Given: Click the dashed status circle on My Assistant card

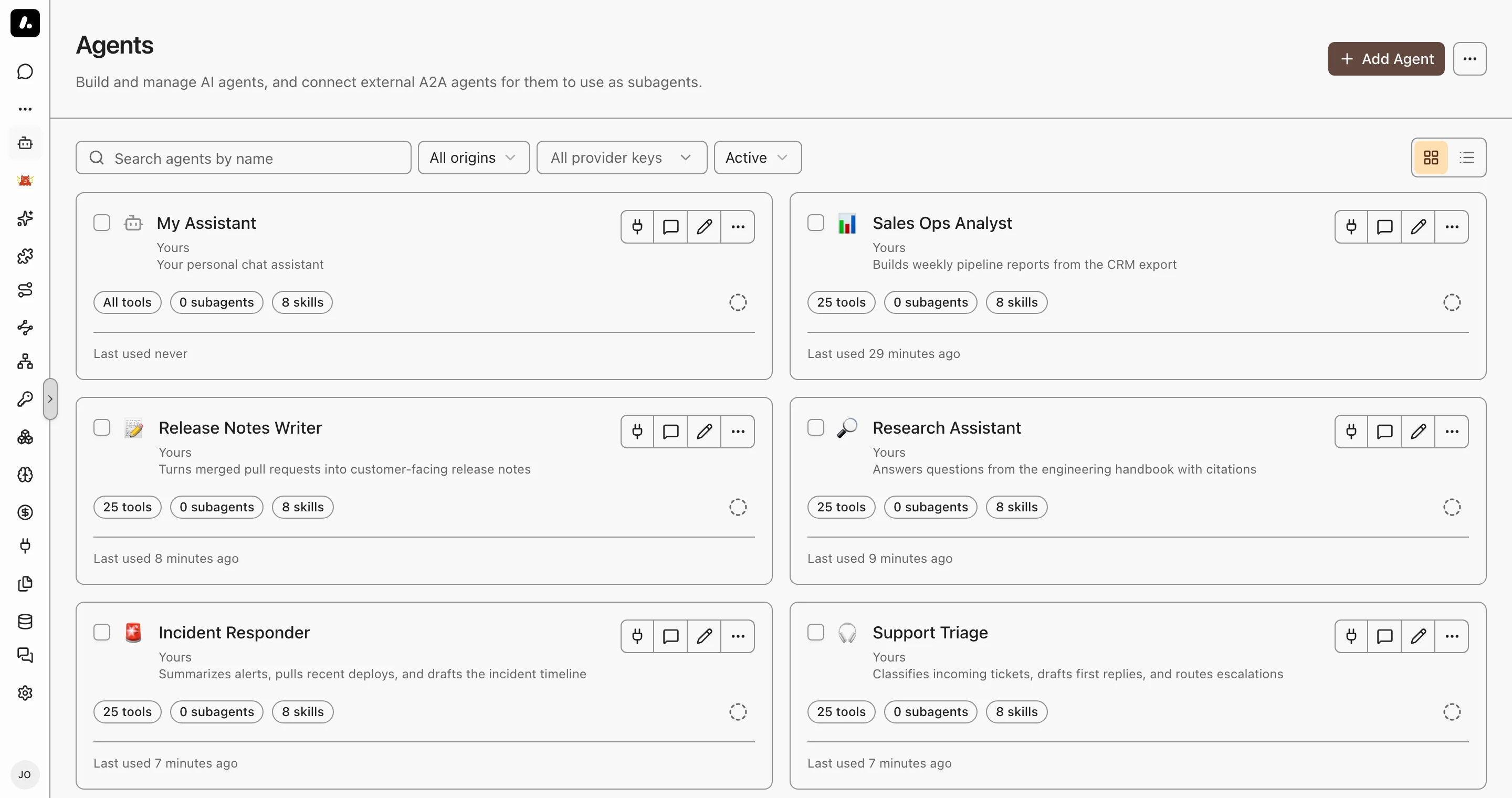Looking at the screenshot, I should coord(738,302).
